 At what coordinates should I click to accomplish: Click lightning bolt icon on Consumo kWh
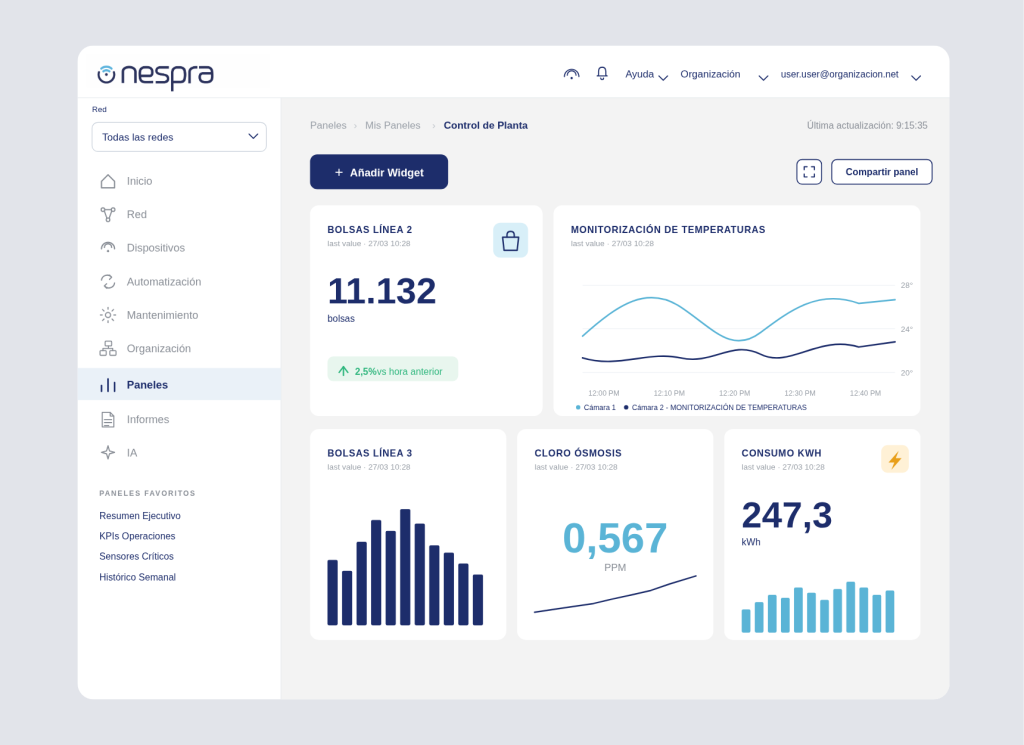[x=895, y=460]
